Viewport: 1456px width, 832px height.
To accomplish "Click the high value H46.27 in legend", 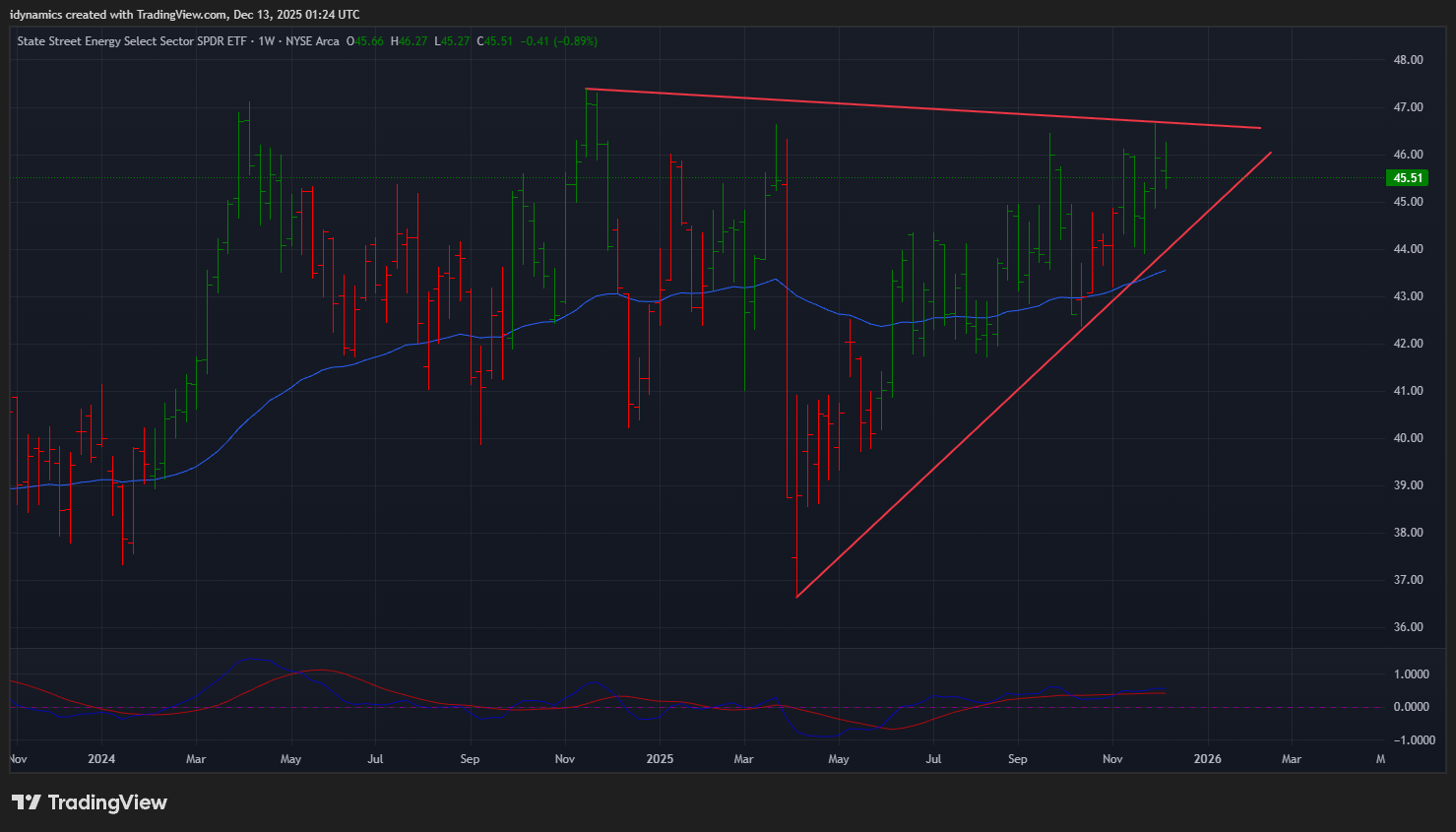I will [409, 41].
